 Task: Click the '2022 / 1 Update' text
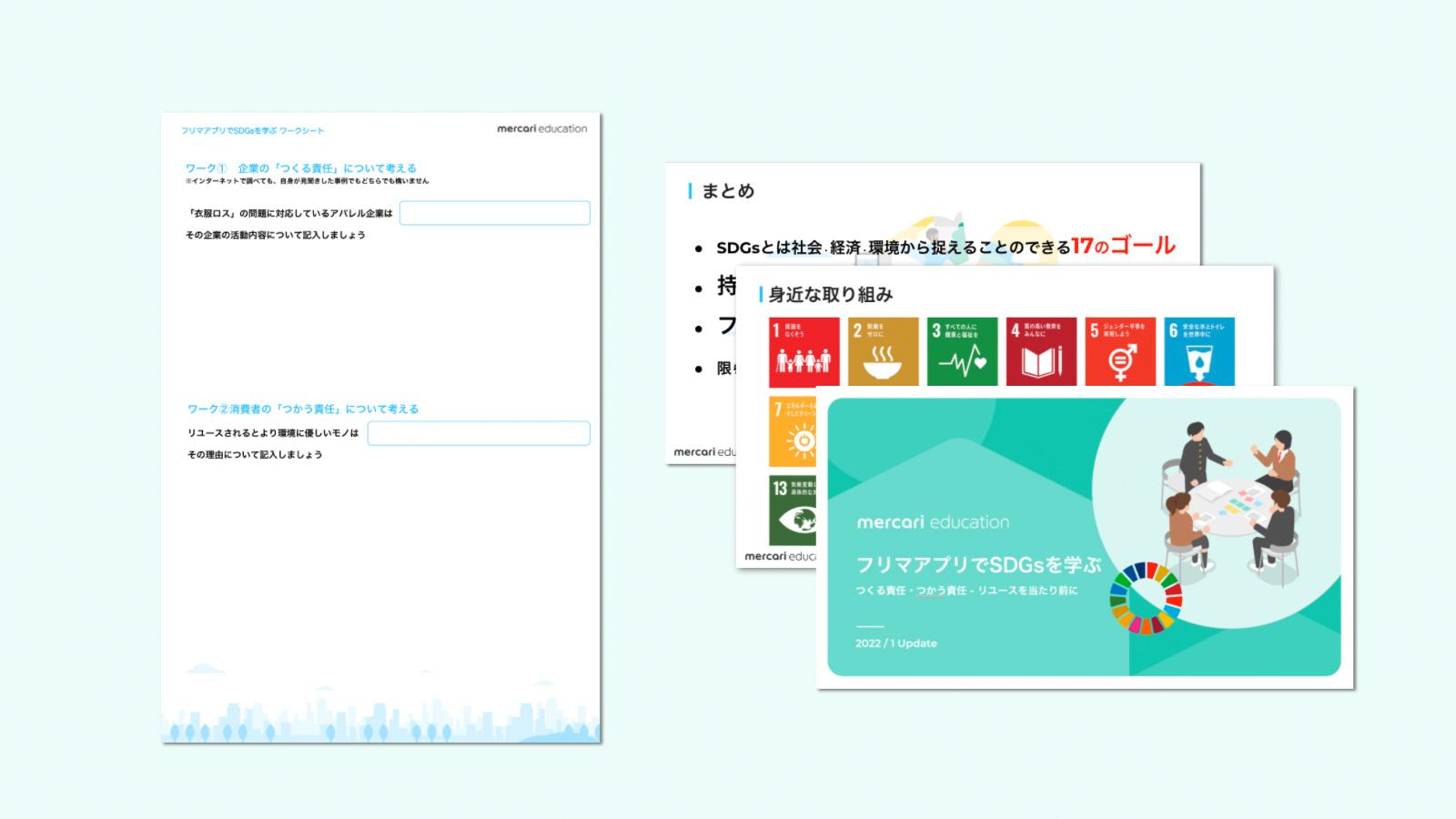pyautogui.click(x=896, y=643)
